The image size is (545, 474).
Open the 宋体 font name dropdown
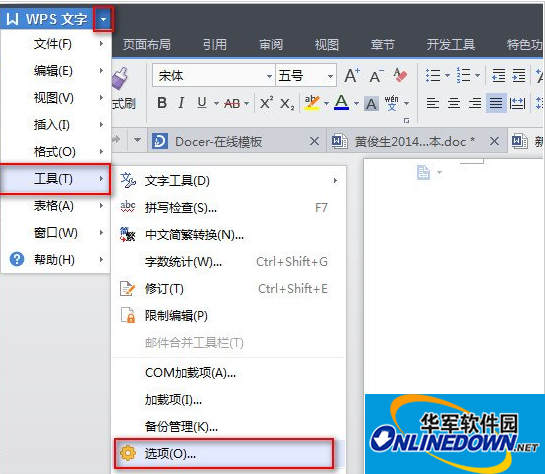tap(269, 76)
